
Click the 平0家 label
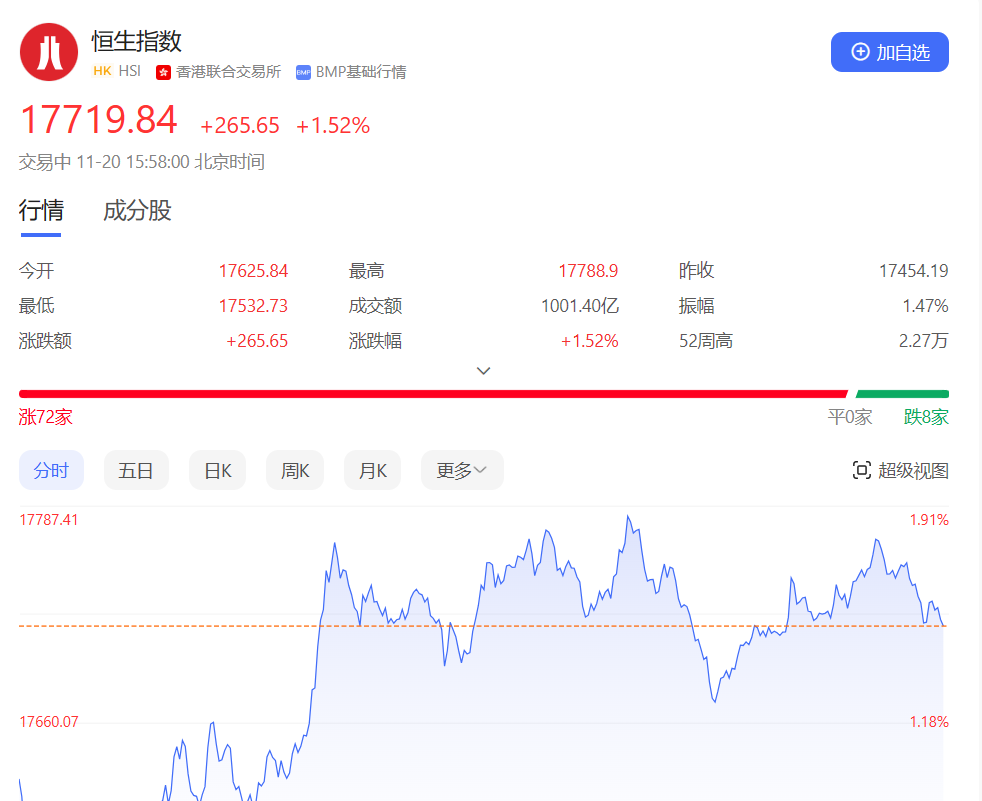(x=850, y=417)
